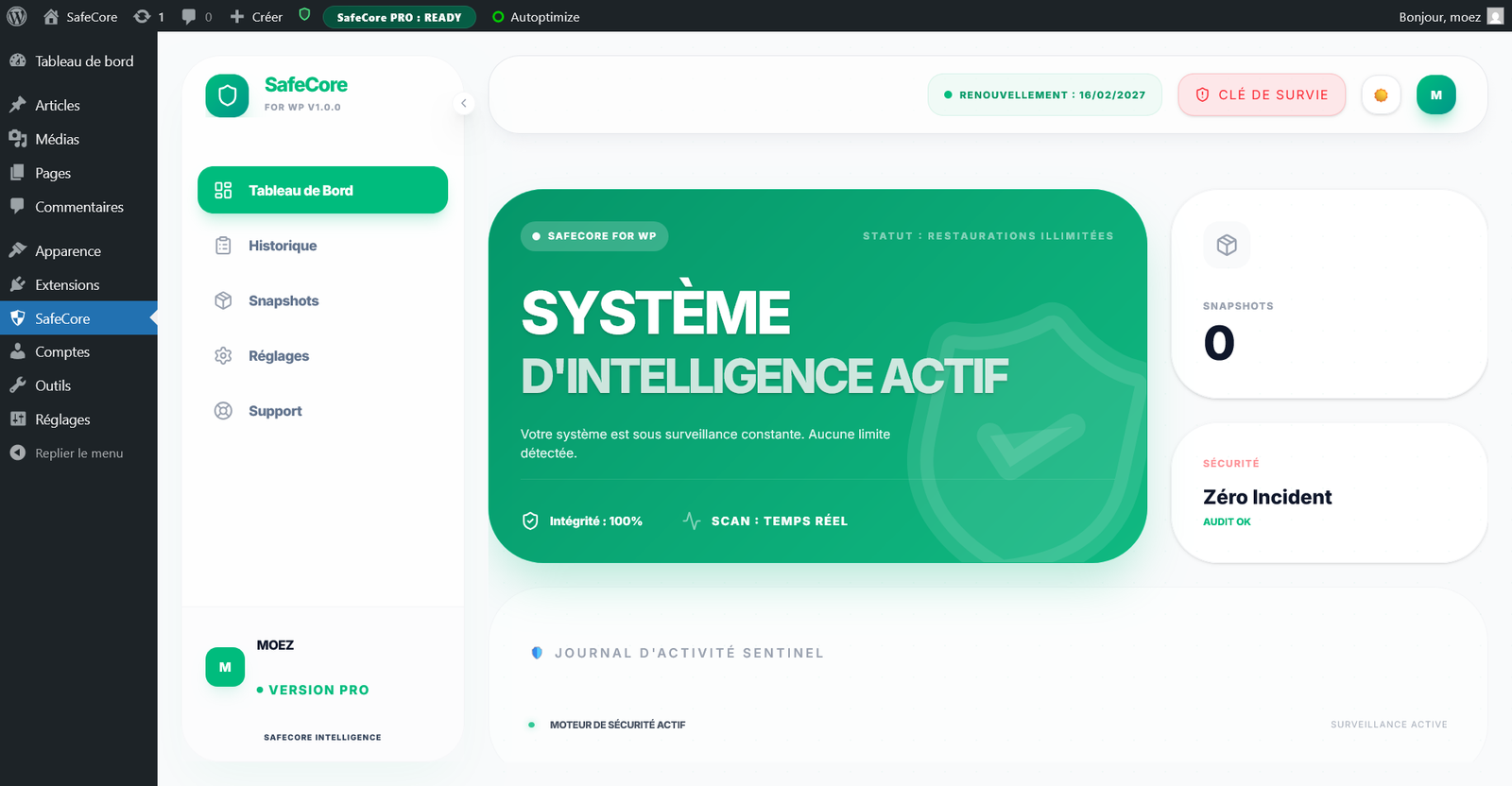This screenshot has height=786, width=1512.
Task: Click the Zéro Incident security card
Action: pyautogui.click(x=1329, y=493)
